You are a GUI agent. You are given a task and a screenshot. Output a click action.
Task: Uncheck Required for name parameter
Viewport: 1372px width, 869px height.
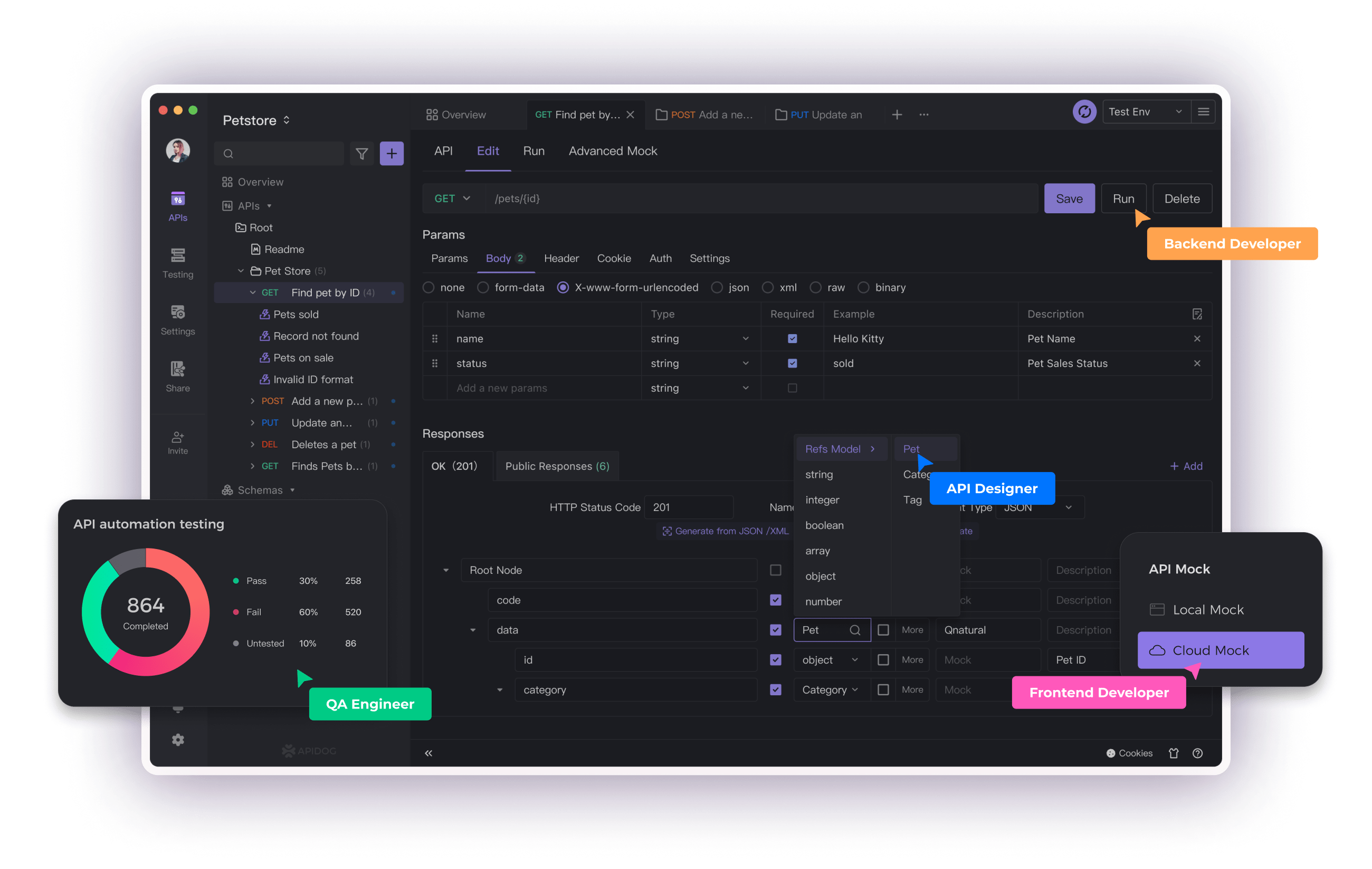tap(792, 338)
